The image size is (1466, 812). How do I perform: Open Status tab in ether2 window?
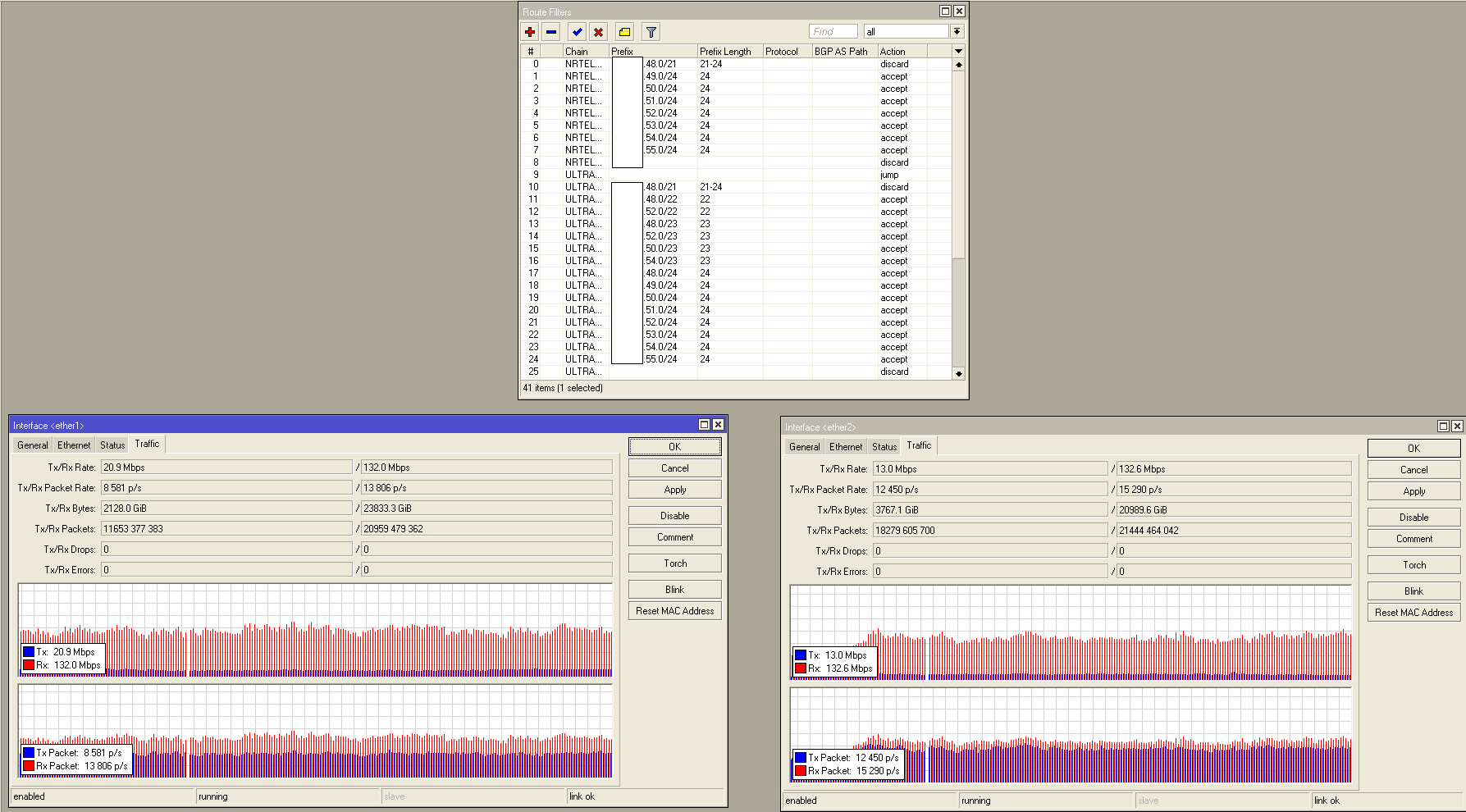tap(884, 447)
